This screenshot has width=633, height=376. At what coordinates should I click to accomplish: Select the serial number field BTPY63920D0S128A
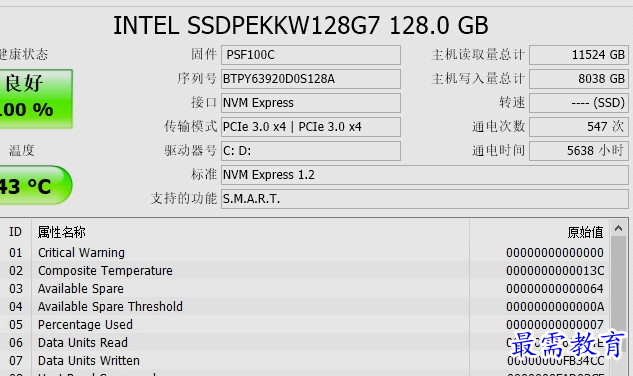(x=311, y=79)
